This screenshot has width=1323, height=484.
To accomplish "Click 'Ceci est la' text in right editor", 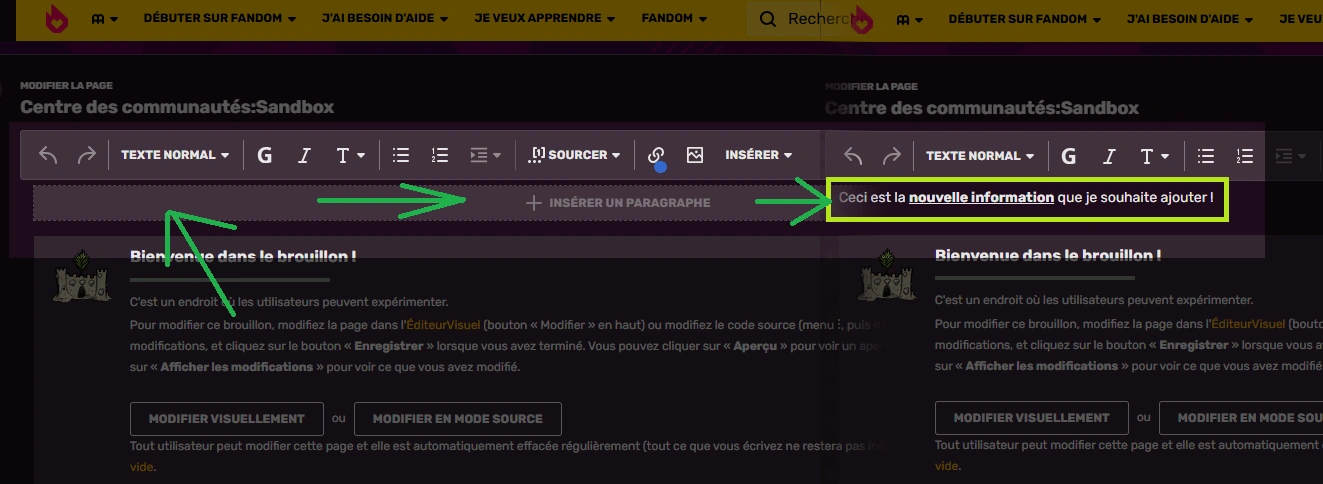I will coord(872,198).
